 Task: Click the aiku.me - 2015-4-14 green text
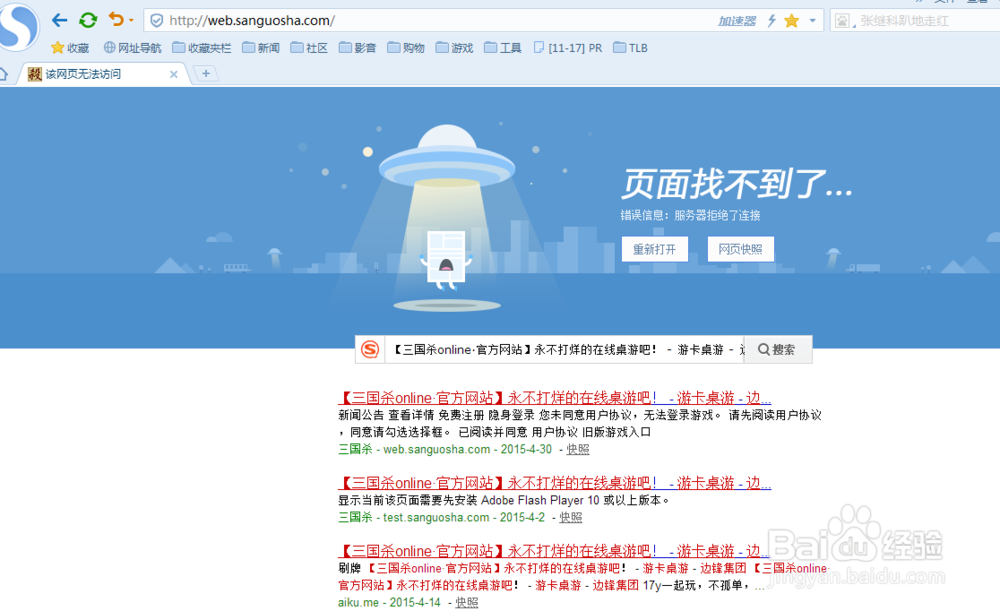click(x=389, y=602)
